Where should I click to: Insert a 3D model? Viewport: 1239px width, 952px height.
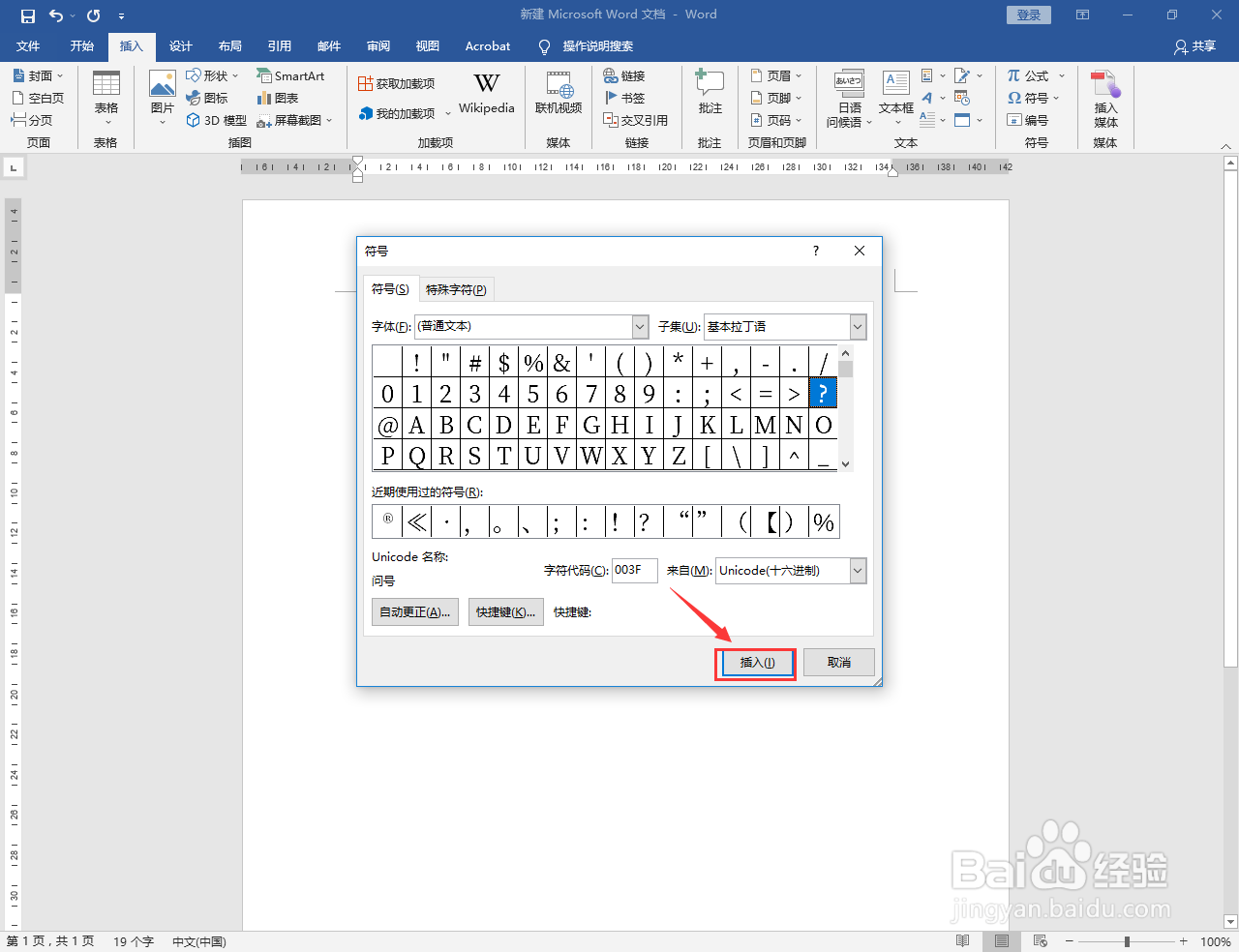coord(217,120)
